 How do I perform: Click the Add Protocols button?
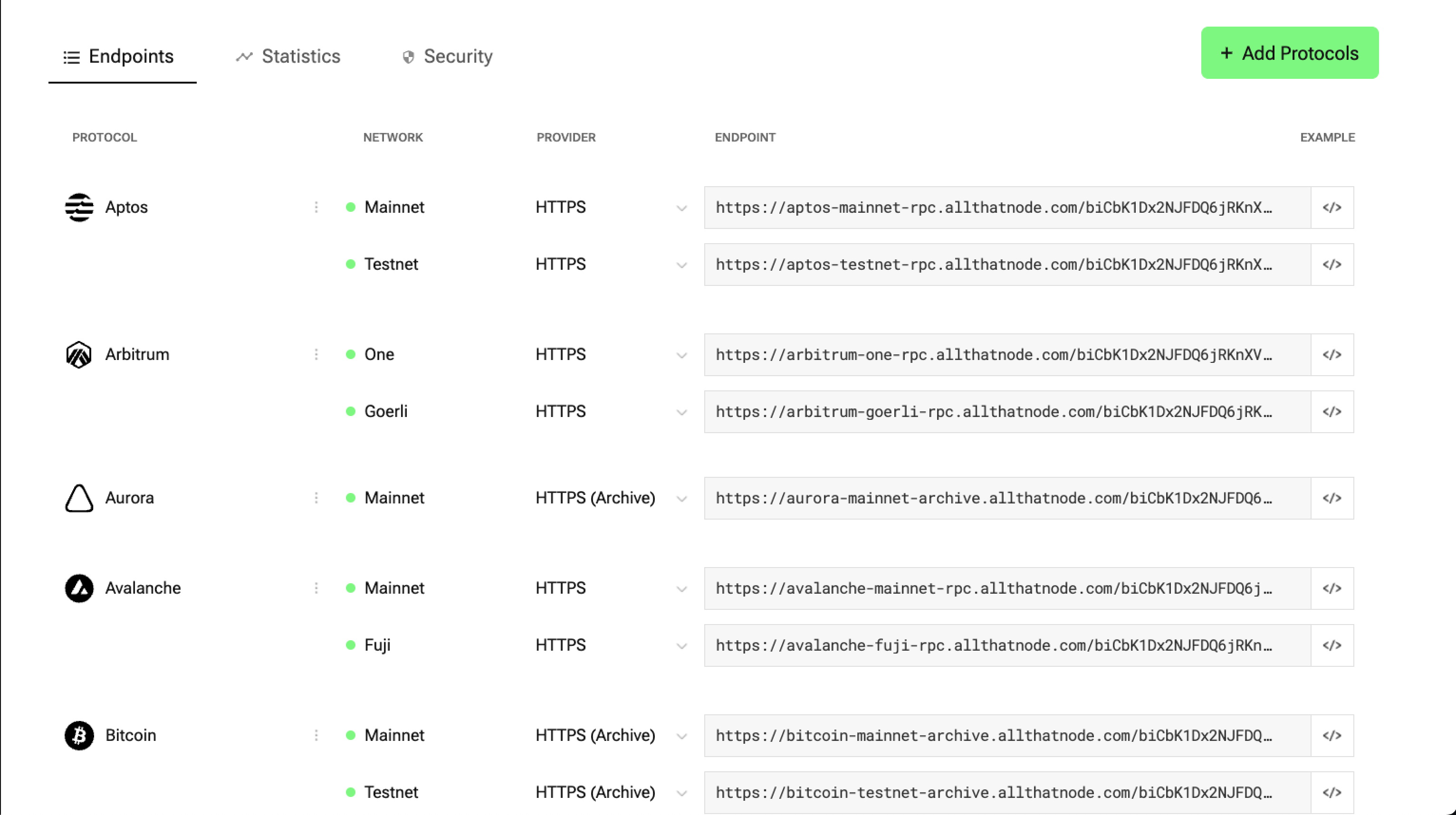pyautogui.click(x=1290, y=53)
